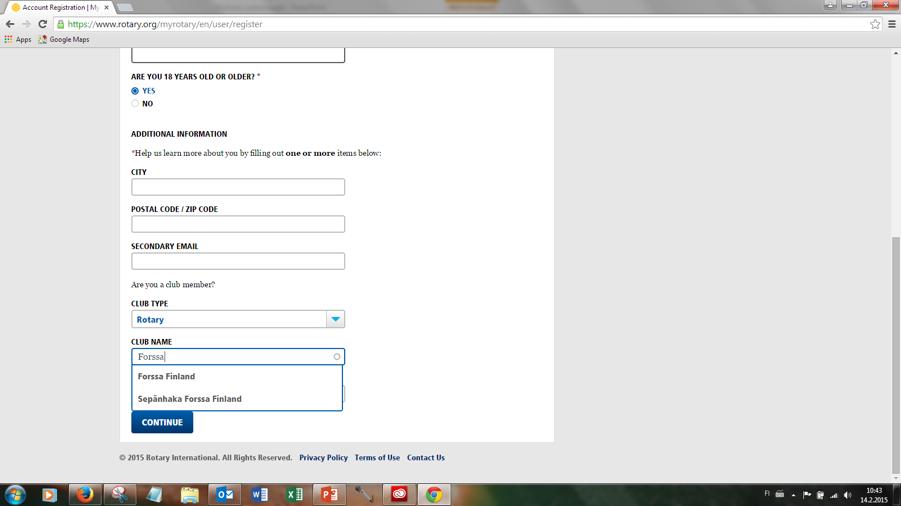Bookmark this page with star icon

[875, 24]
